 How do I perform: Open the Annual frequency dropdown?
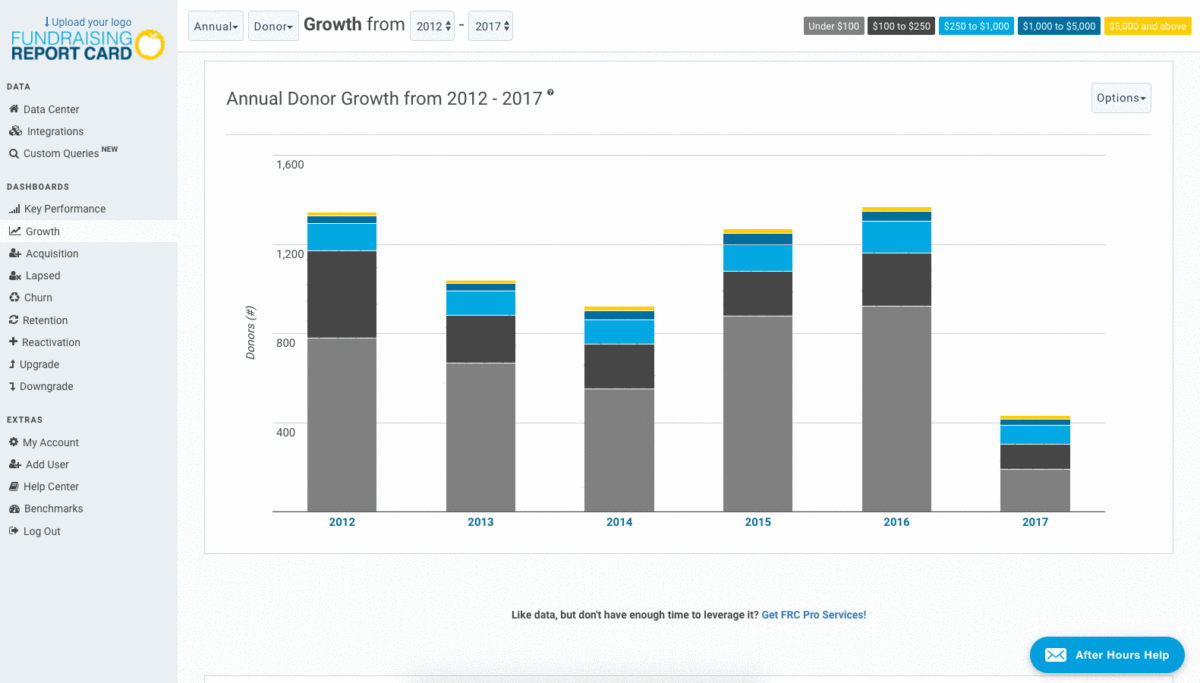215,26
